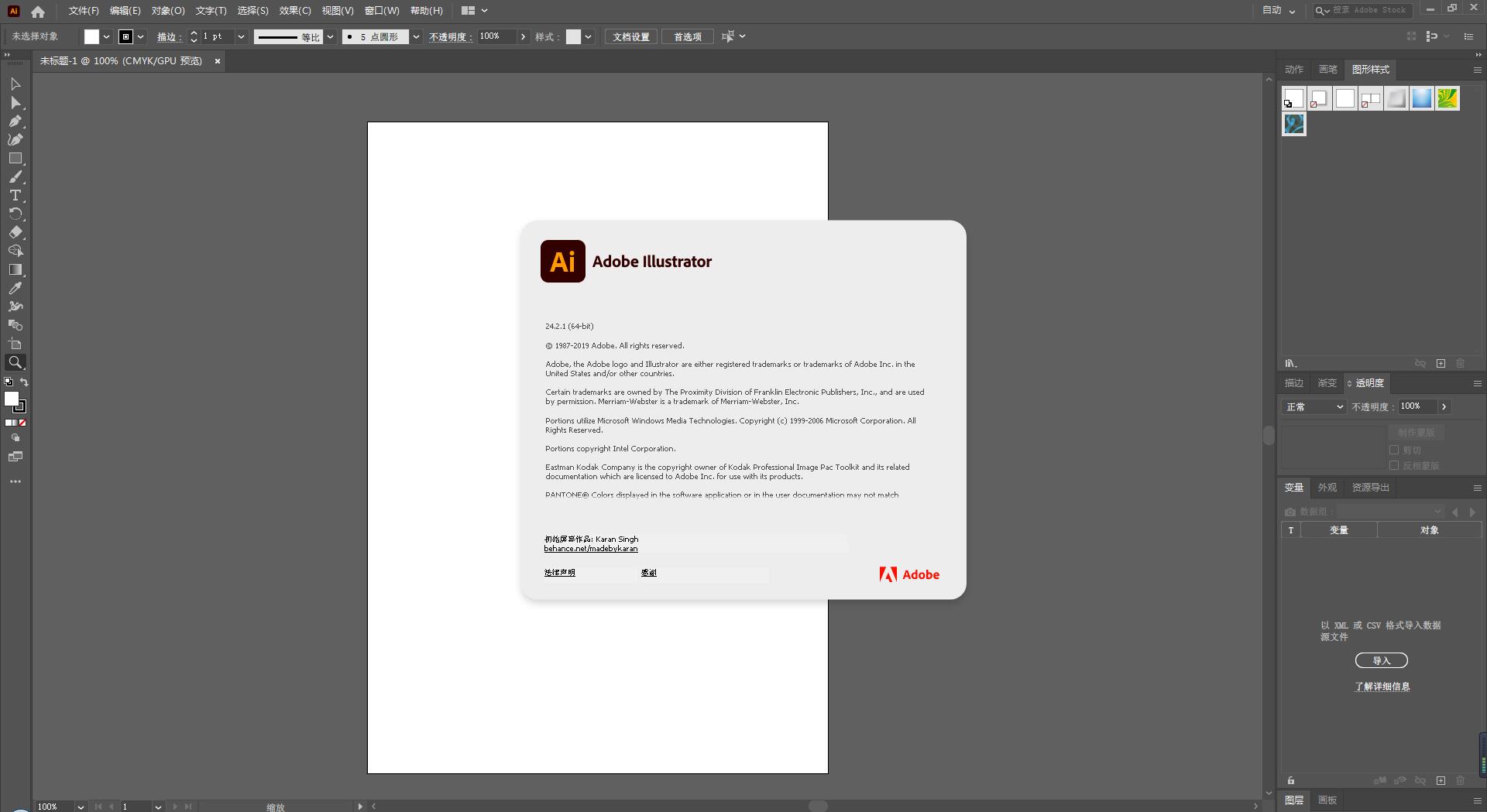
Task: Open the 文件(F) menu
Action: [84, 11]
